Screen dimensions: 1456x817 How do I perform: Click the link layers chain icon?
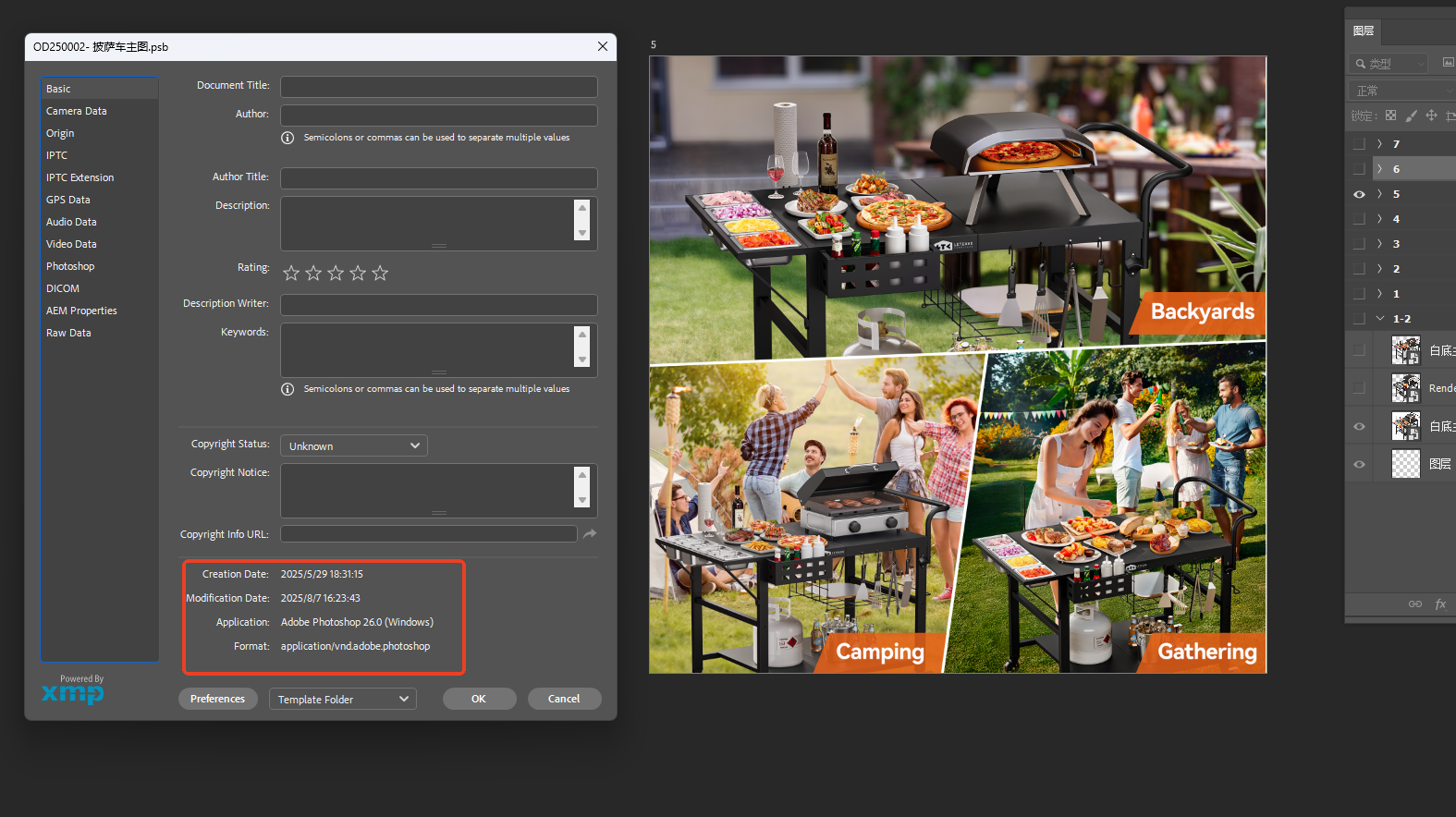click(1414, 604)
